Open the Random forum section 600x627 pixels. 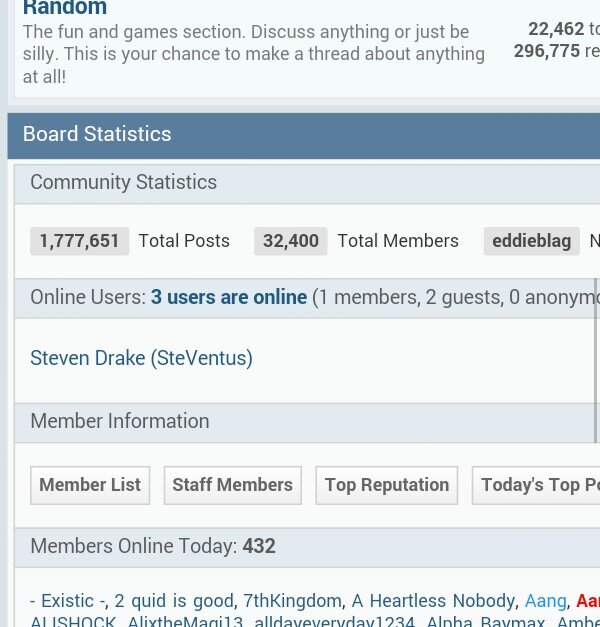(64, 8)
